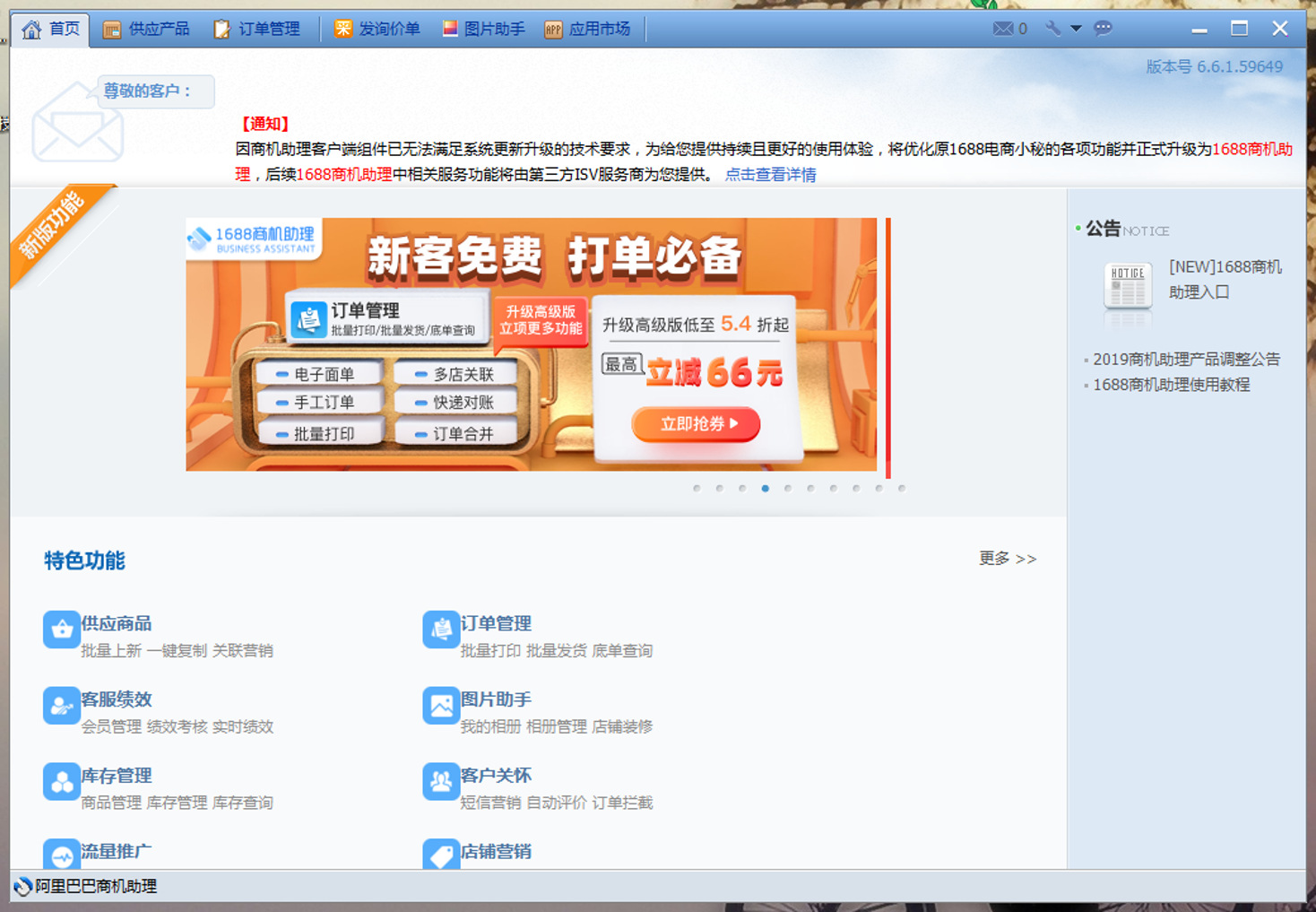Open the 店铺营销 title link
Viewport: 1316px width, 912px height.
click(496, 852)
